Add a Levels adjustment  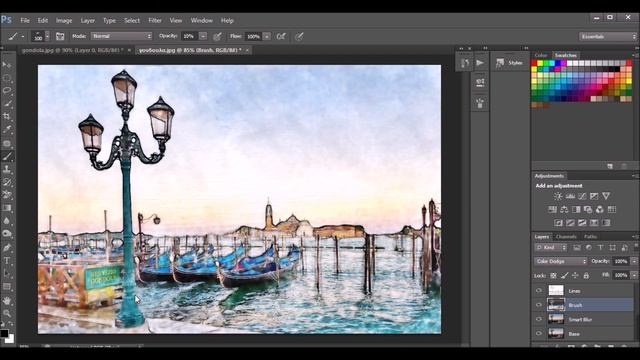570,196
